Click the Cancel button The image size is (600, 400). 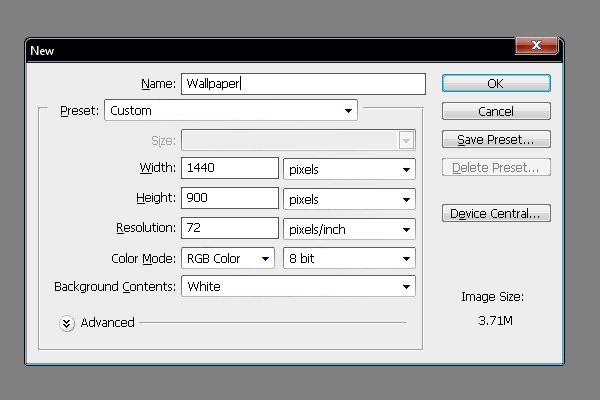[496, 111]
